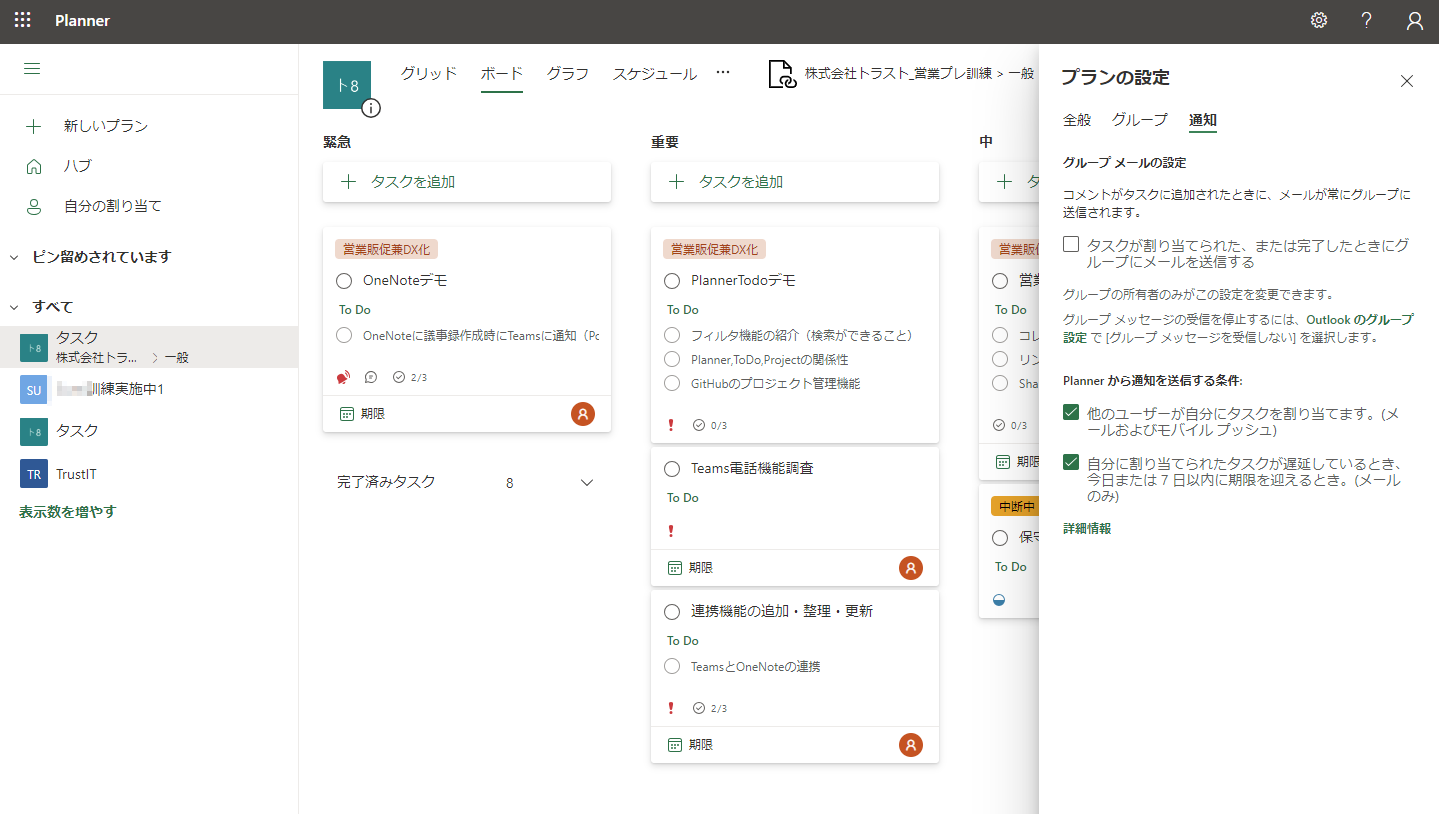The height and width of the screenshot is (814, 1439).
Task: Click the urgent bell icon on OneNoteデモ card
Action: pyautogui.click(x=344, y=377)
